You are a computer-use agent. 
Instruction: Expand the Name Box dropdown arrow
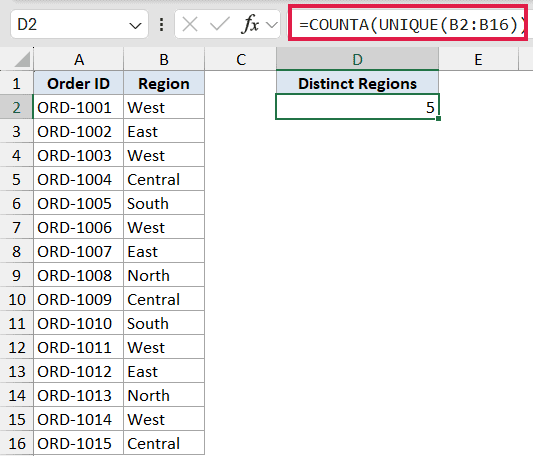(135, 25)
